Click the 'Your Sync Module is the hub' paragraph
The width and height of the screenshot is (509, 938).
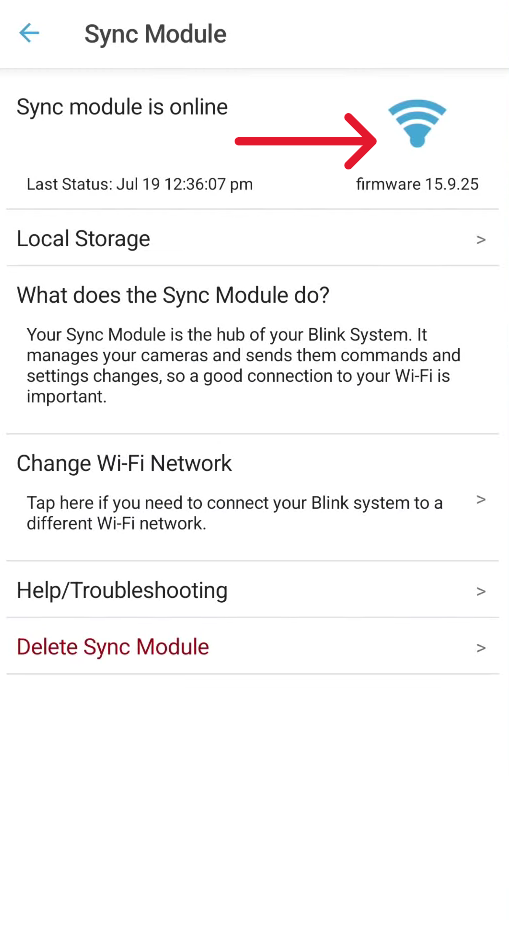(243, 365)
